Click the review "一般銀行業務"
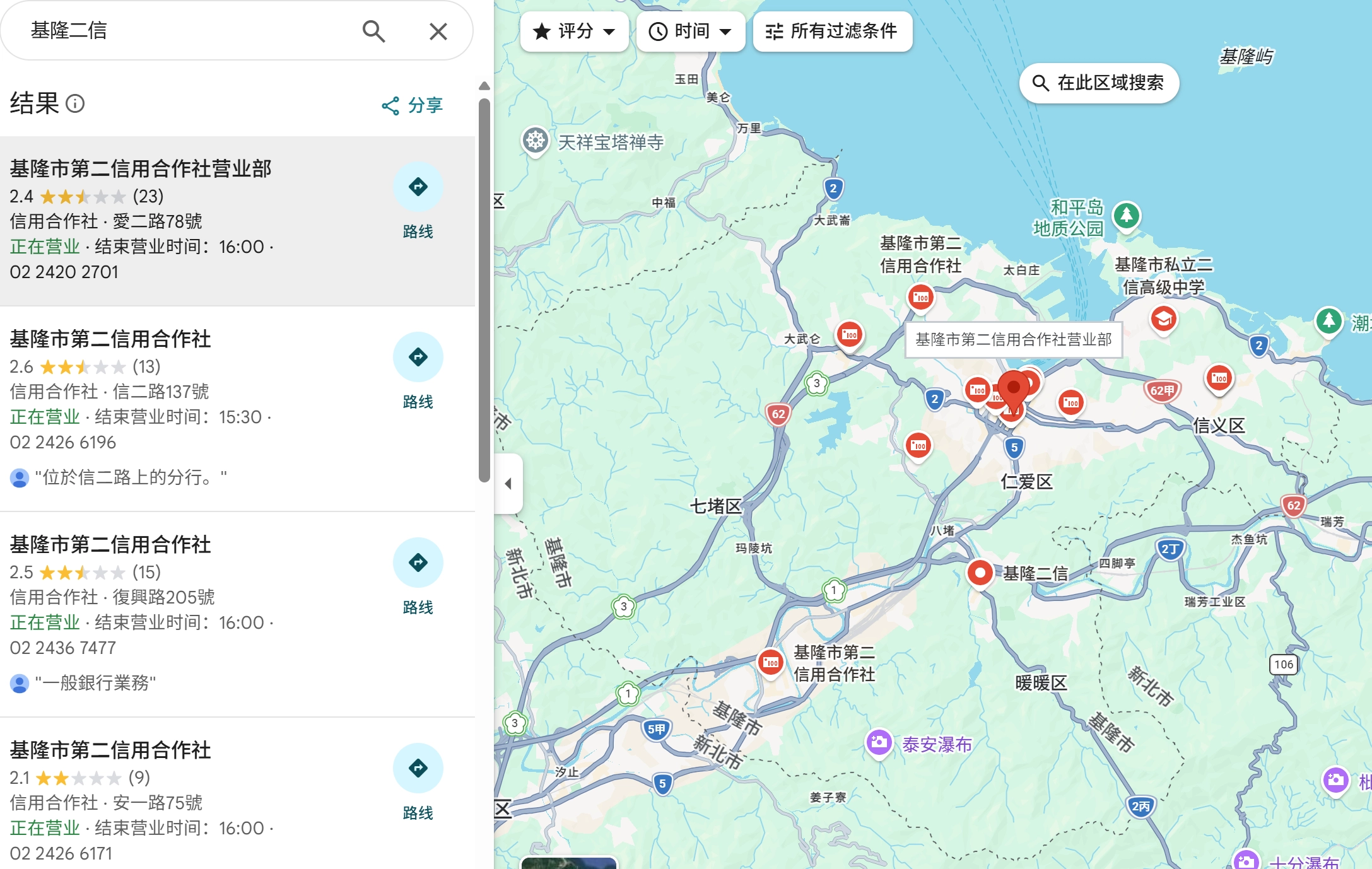 (96, 683)
